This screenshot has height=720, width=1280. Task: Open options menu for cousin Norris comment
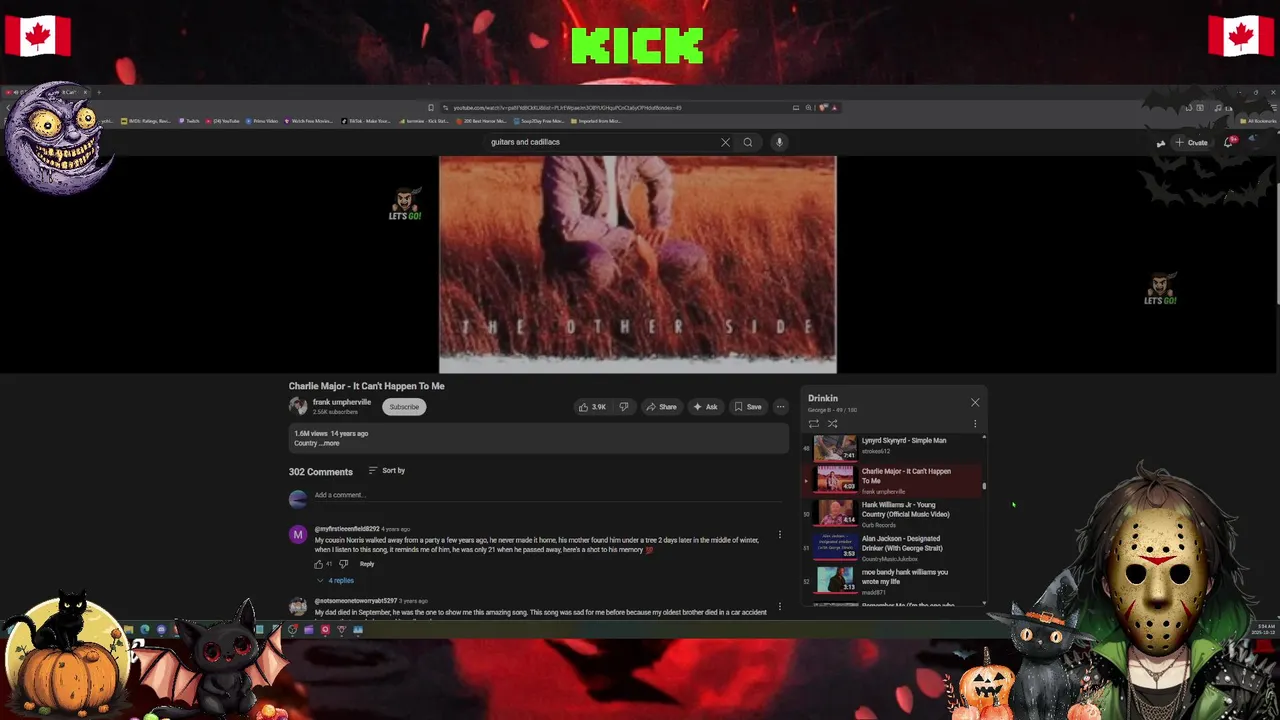tap(780, 535)
